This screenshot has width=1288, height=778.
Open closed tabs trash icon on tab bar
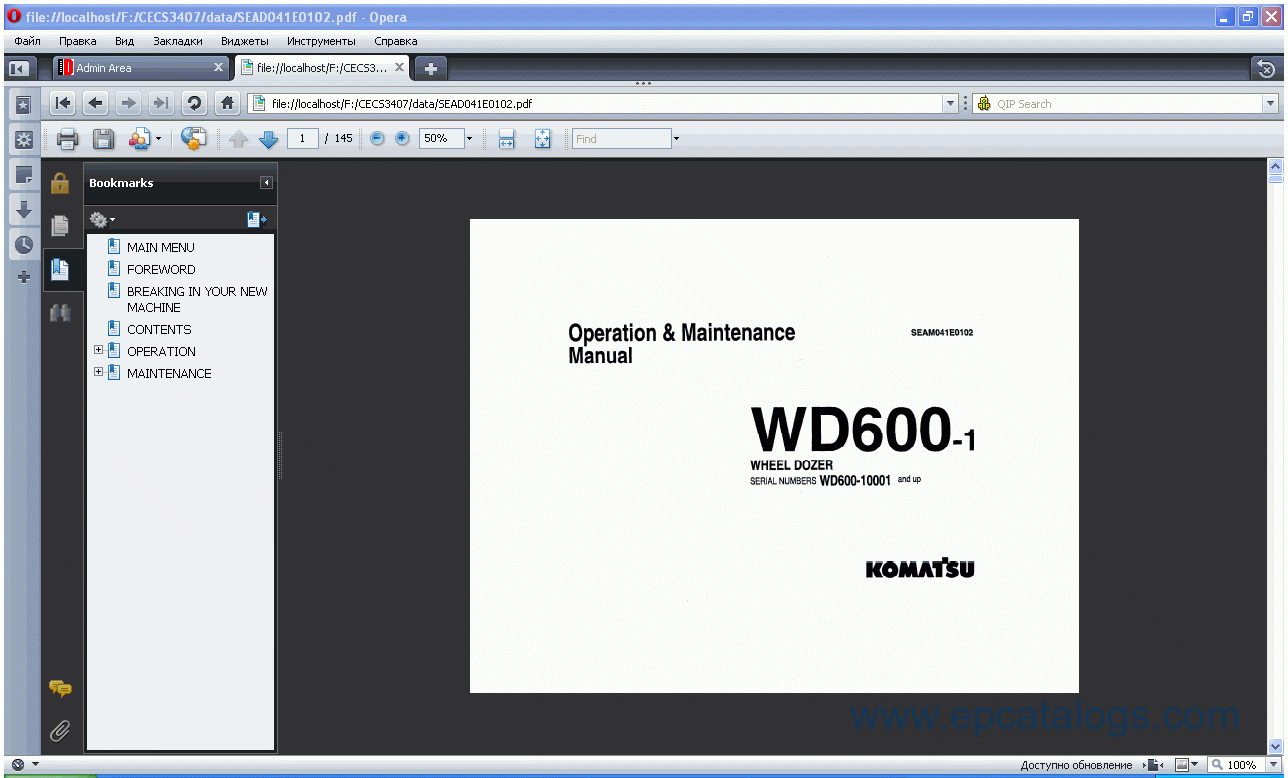coord(1265,68)
